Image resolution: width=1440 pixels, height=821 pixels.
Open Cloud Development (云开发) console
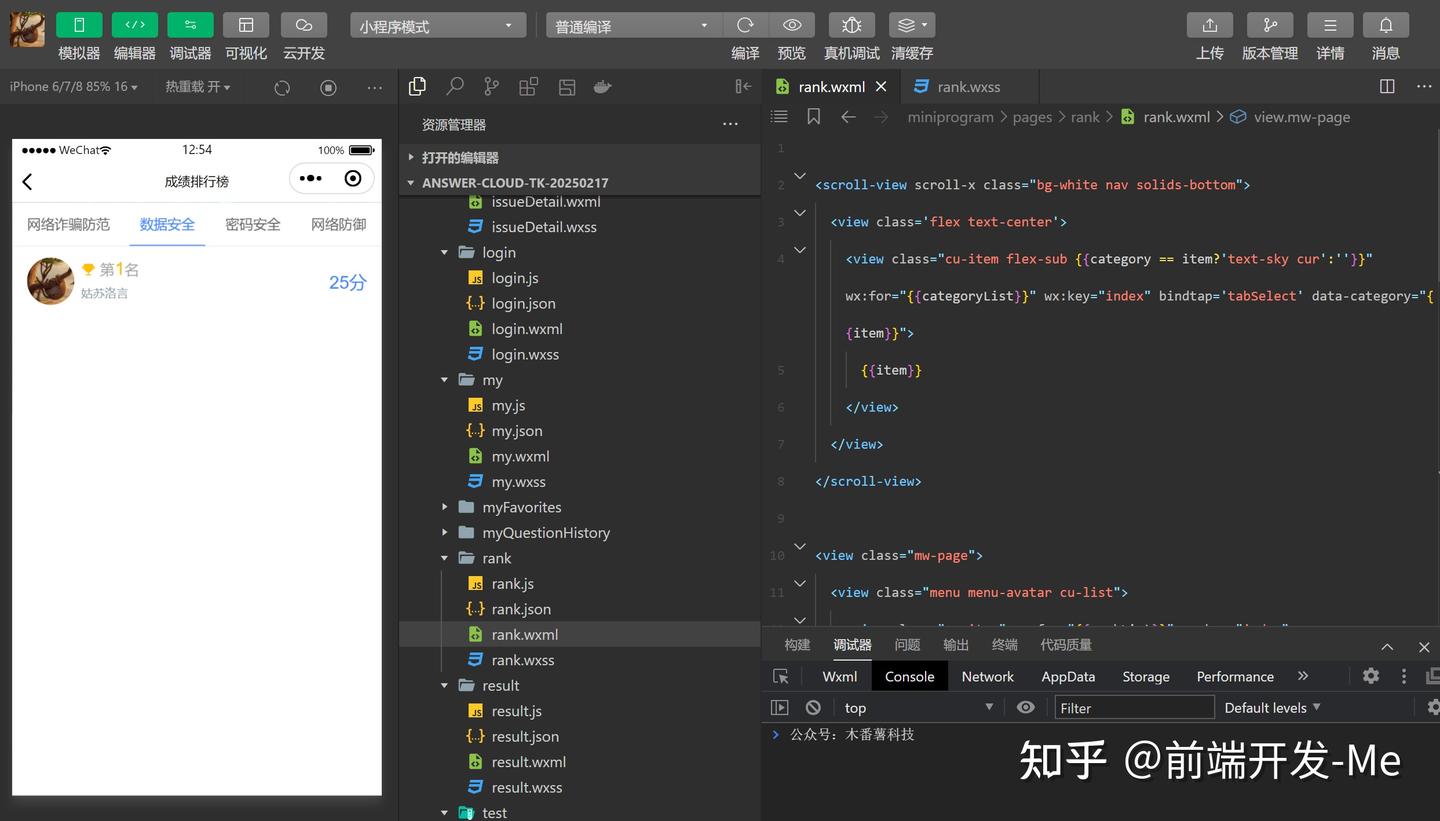click(x=304, y=25)
